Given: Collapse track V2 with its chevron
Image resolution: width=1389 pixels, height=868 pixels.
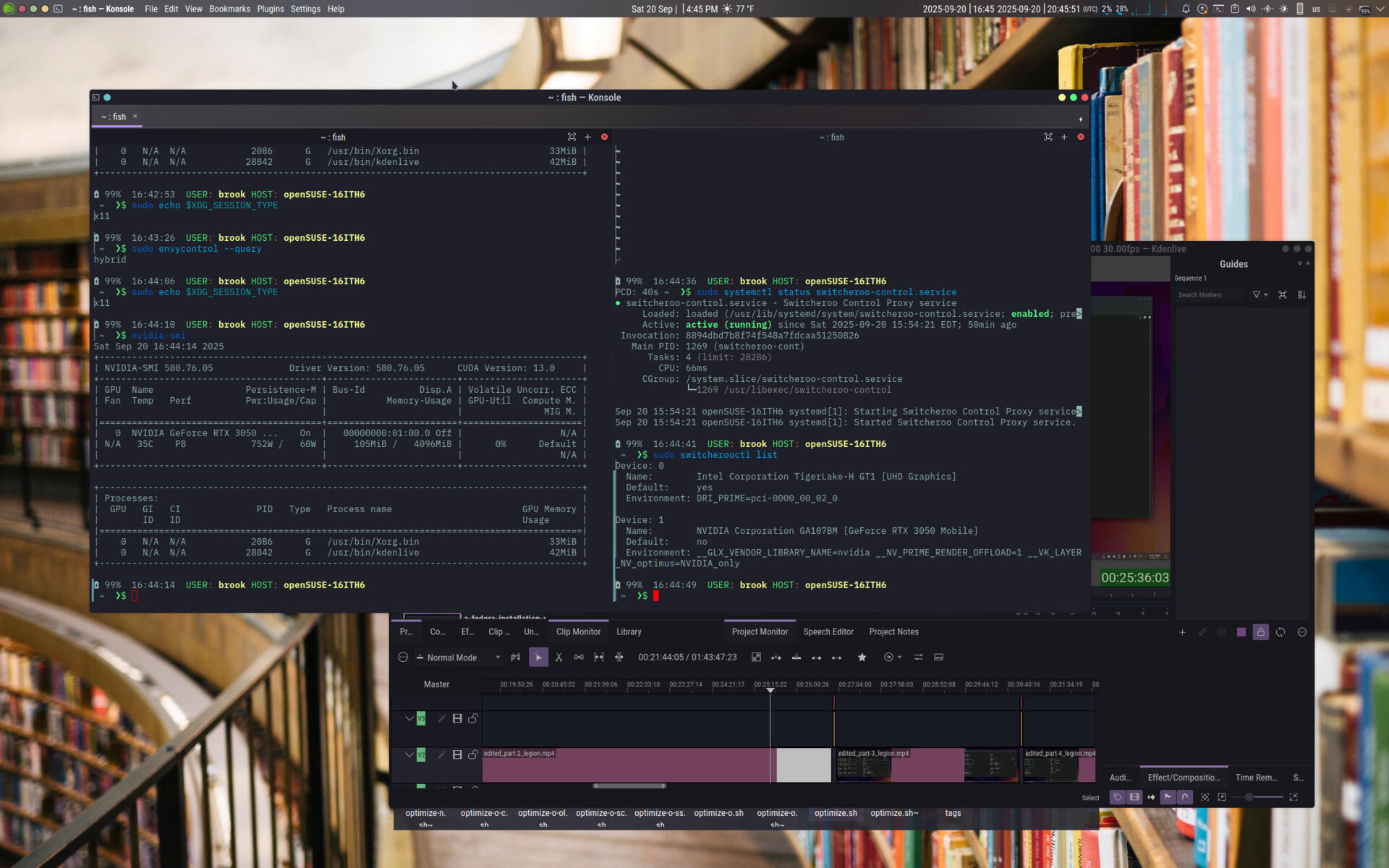Looking at the screenshot, I should [x=409, y=754].
